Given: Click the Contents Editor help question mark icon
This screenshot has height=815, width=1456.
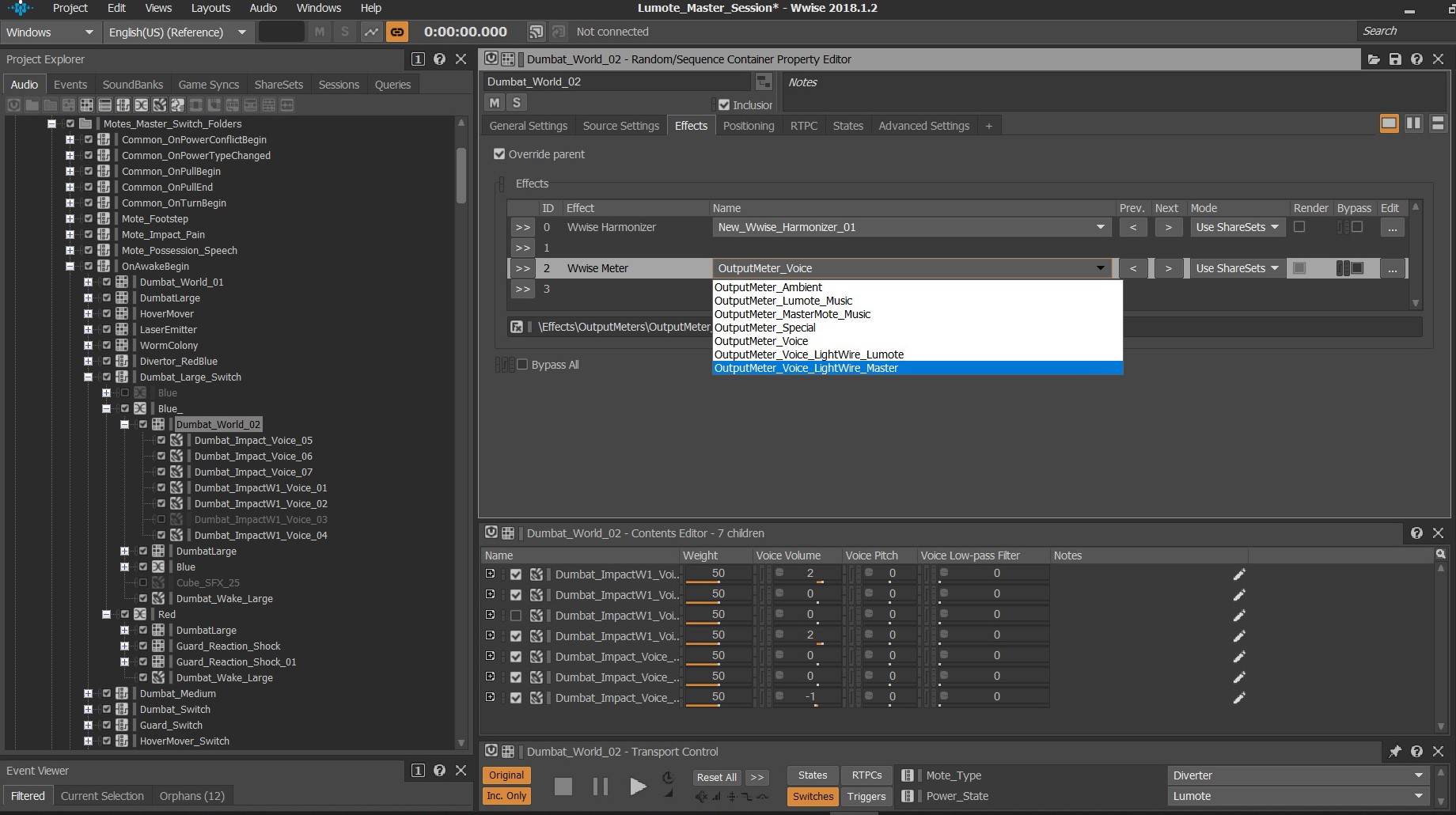Looking at the screenshot, I should coord(1416,533).
